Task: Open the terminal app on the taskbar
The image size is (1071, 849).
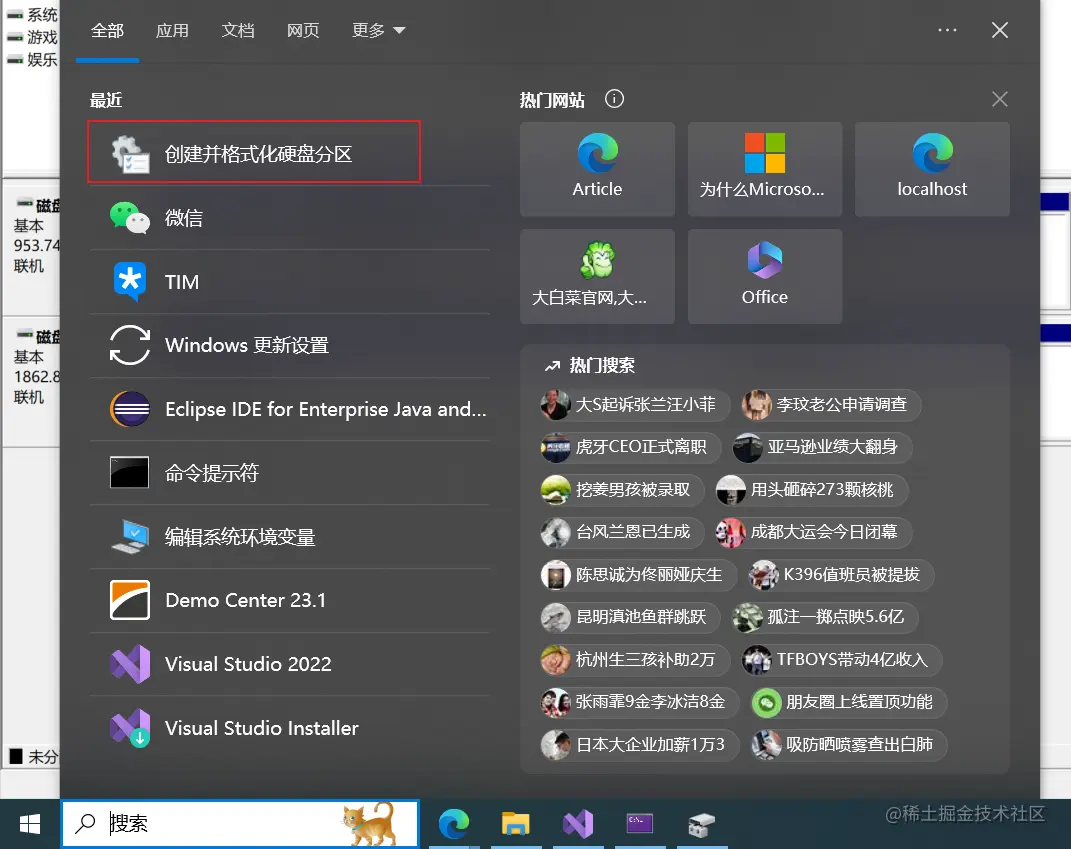Action: [640, 824]
